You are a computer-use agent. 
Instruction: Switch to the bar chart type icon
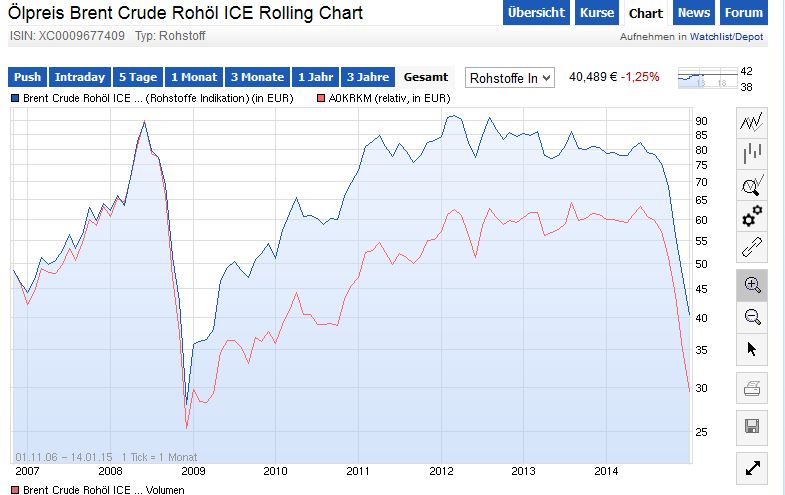click(752, 153)
